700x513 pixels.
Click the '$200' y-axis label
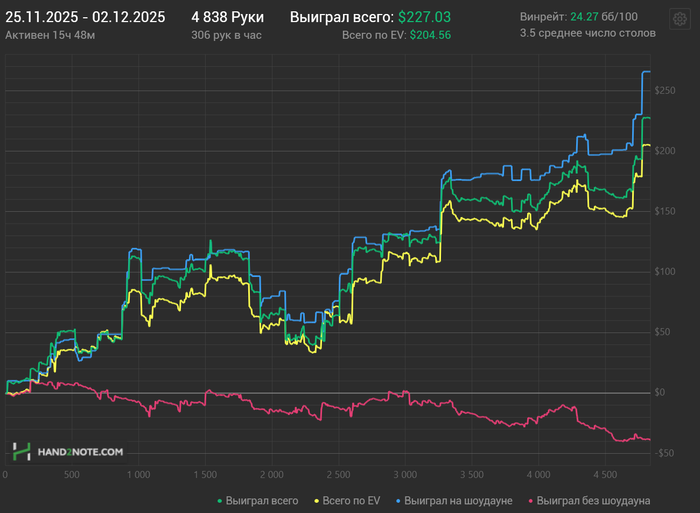point(665,151)
